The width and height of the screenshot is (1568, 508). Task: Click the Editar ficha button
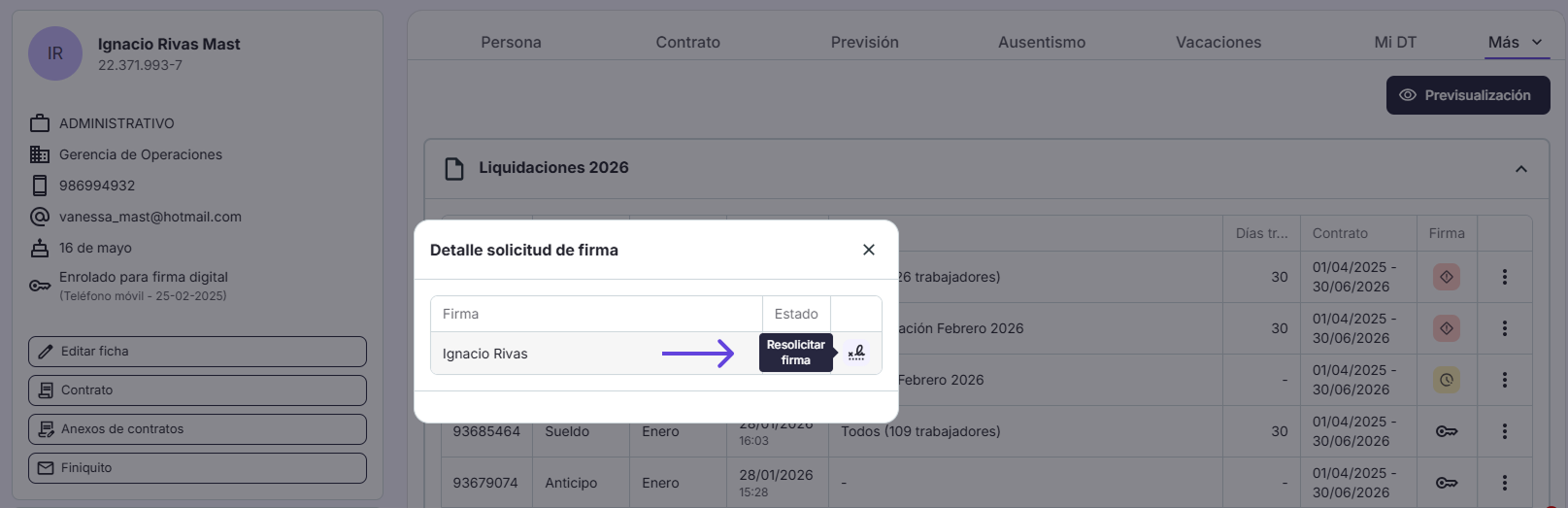pos(197,352)
